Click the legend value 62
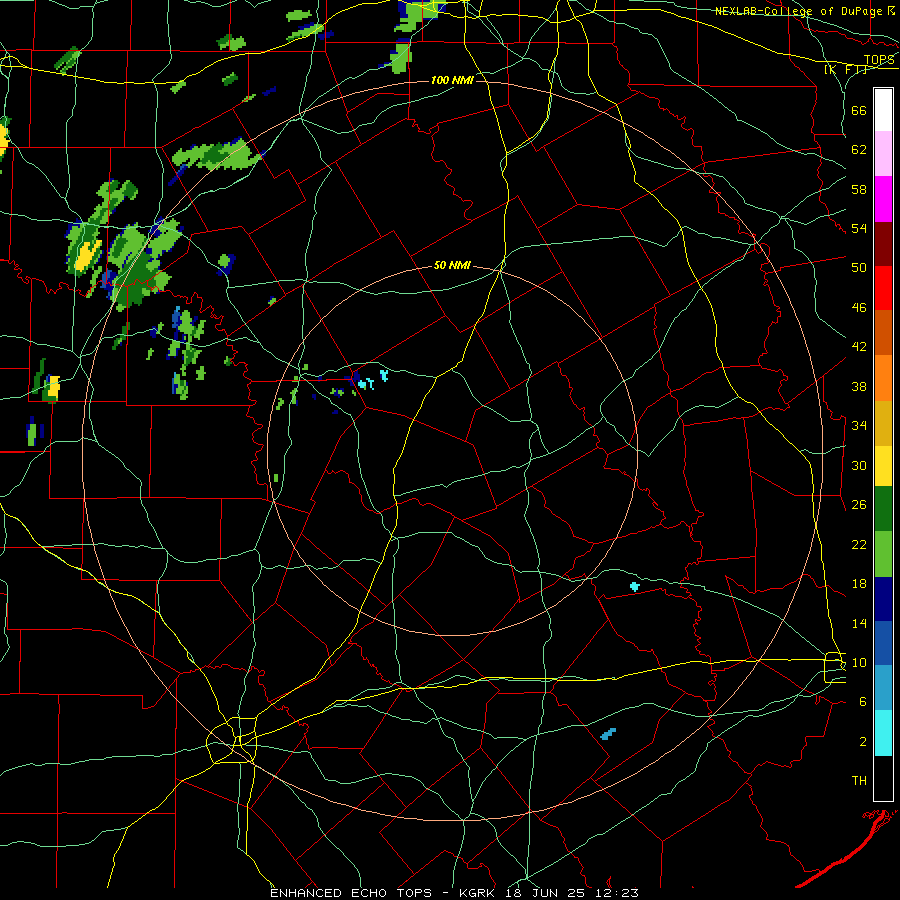The width and height of the screenshot is (900, 900). pyautogui.click(x=859, y=149)
